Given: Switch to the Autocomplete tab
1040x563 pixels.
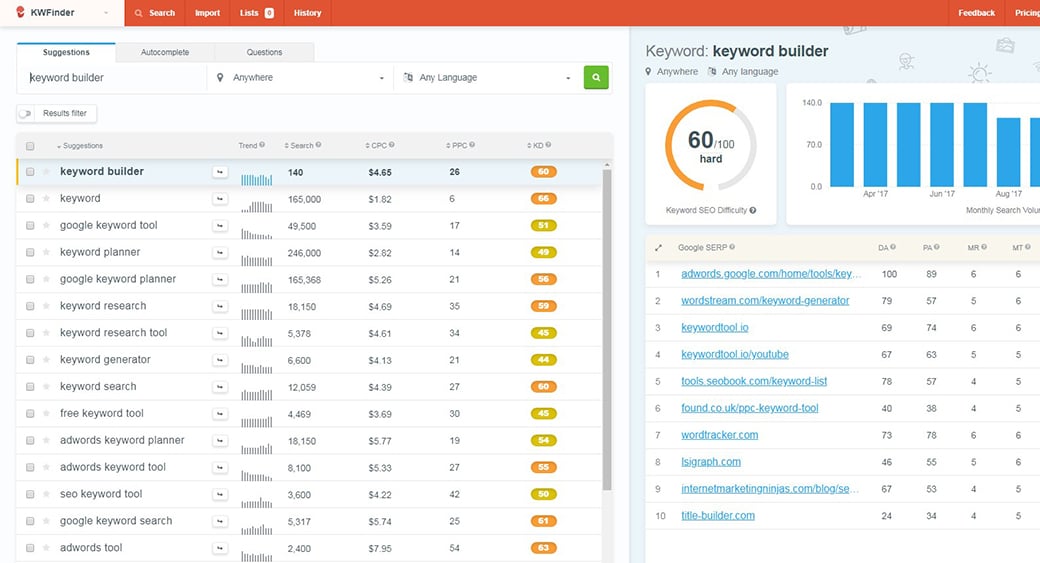Looking at the screenshot, I should (165, 52).
